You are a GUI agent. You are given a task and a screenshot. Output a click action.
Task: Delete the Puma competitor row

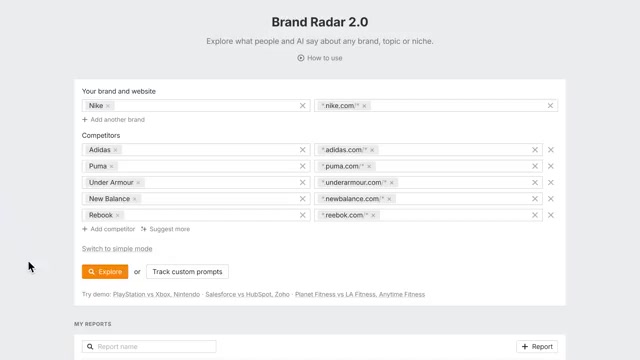551,166
